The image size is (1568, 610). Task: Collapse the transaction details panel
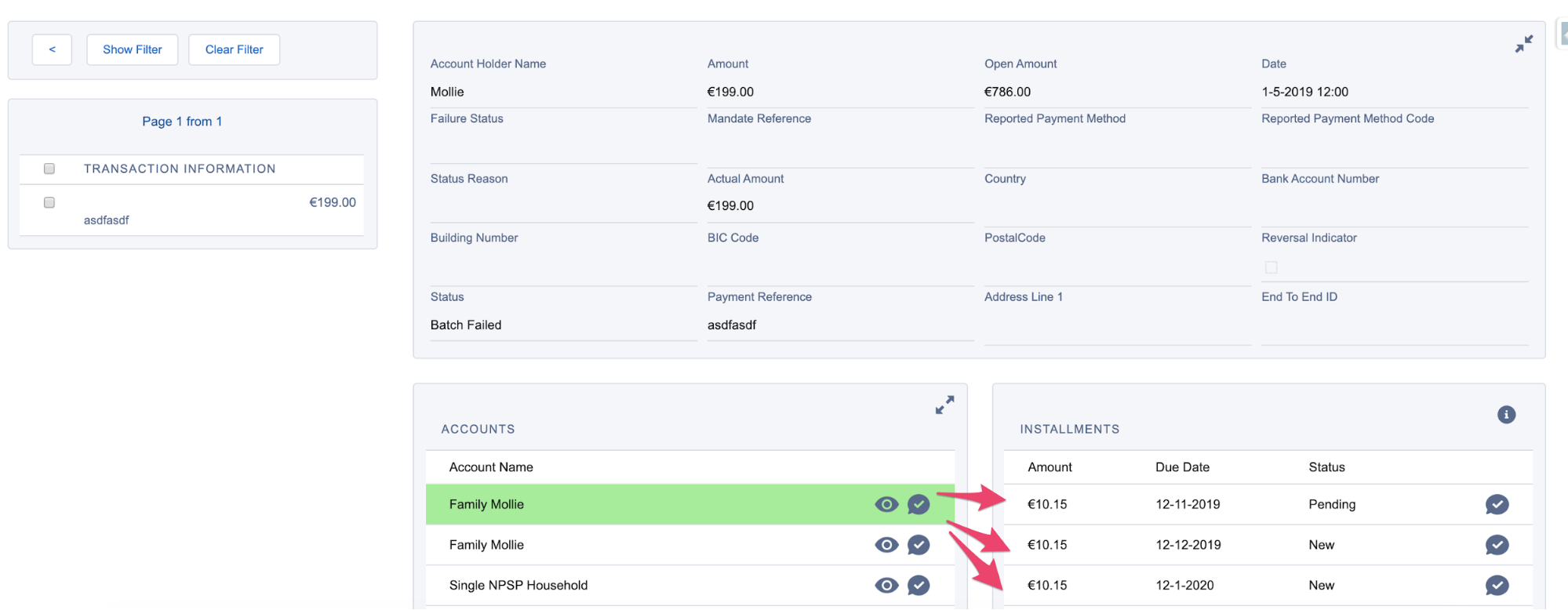tap(1523, 44)
